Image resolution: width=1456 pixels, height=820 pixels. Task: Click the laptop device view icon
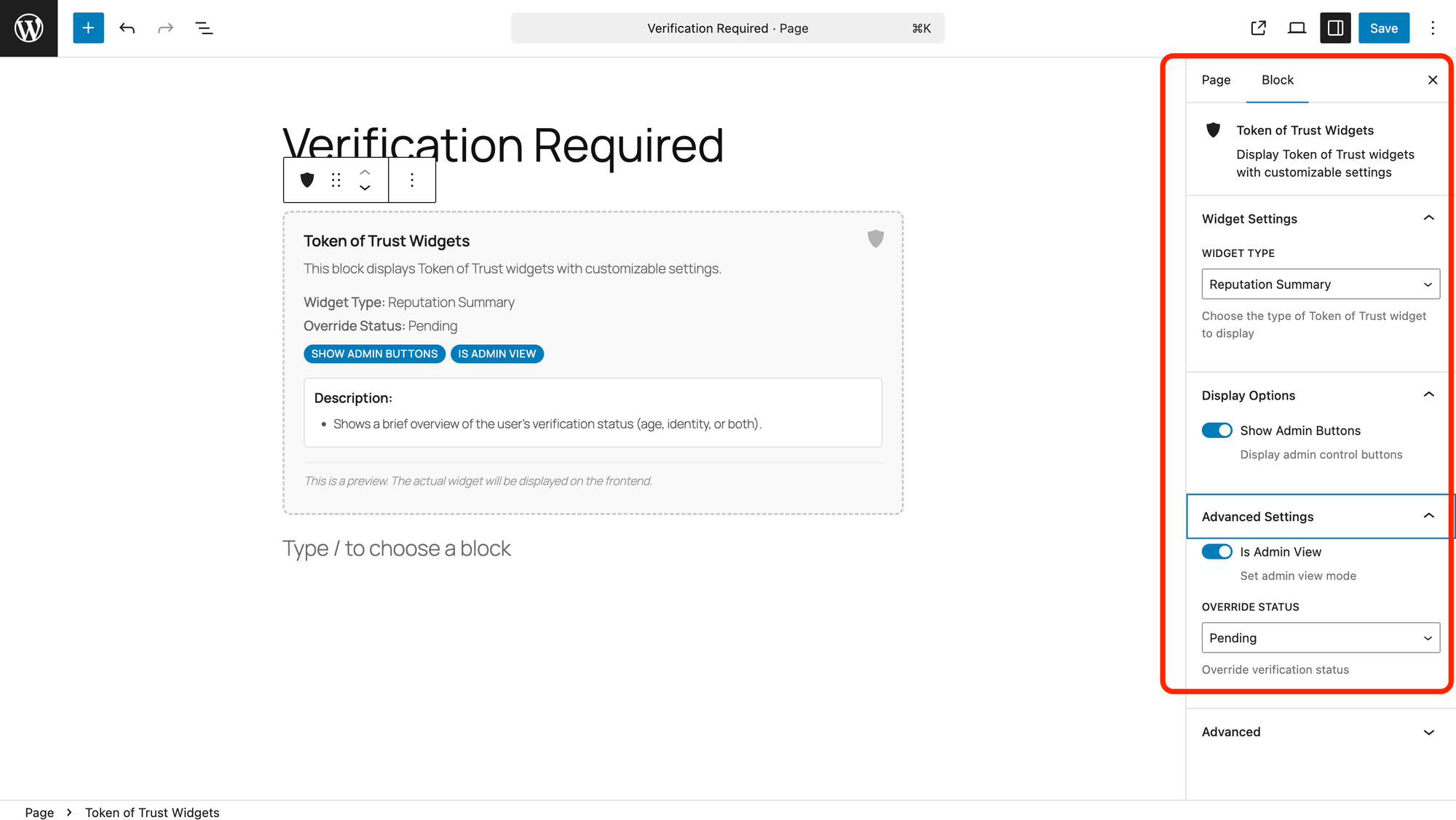point(1297,28)
